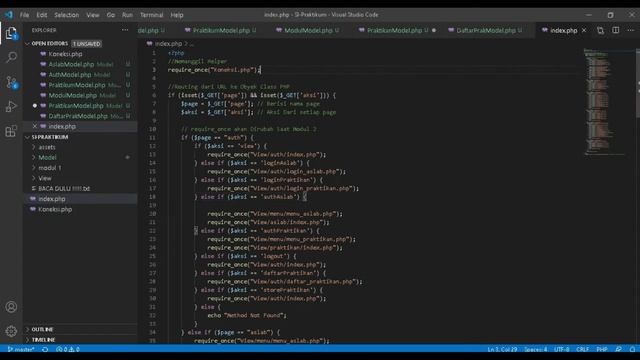Viewport: 640px width, 360px height.
Task: Click line number 18 in gutter
Action: 153,197
